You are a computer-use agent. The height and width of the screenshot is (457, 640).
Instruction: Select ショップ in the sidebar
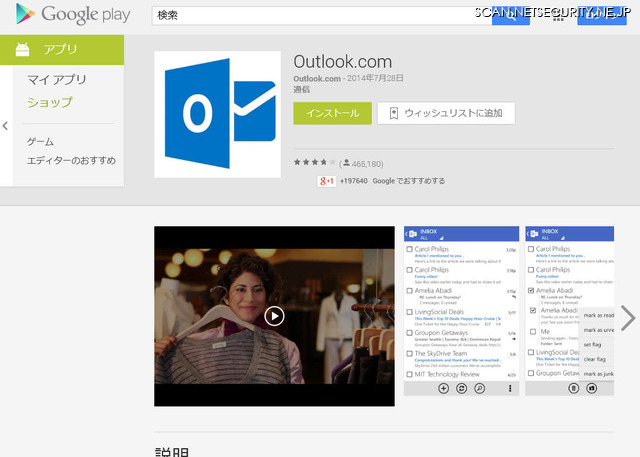click(x=49, y=102)
